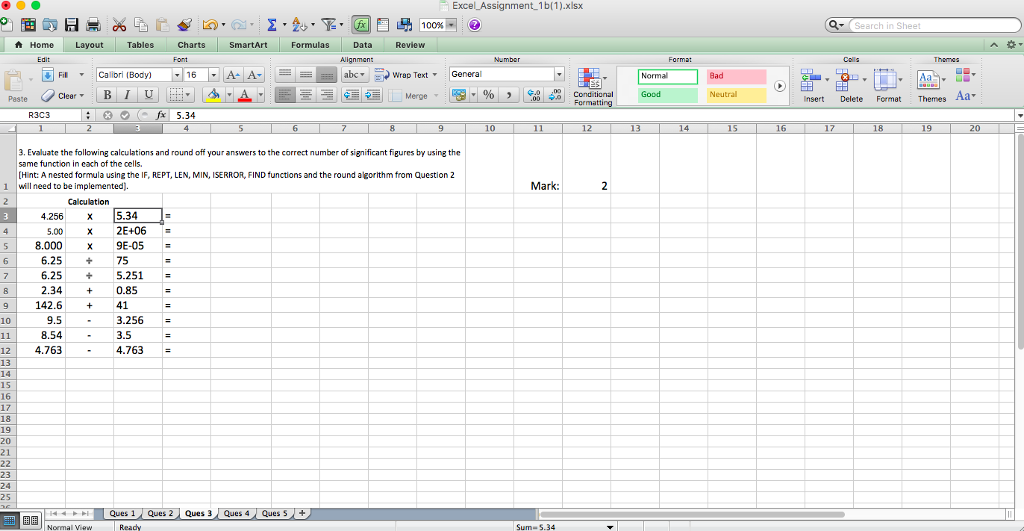Select the cell containing 2E+06
This screenshot has height=531, width=1024.
(138, 231)
